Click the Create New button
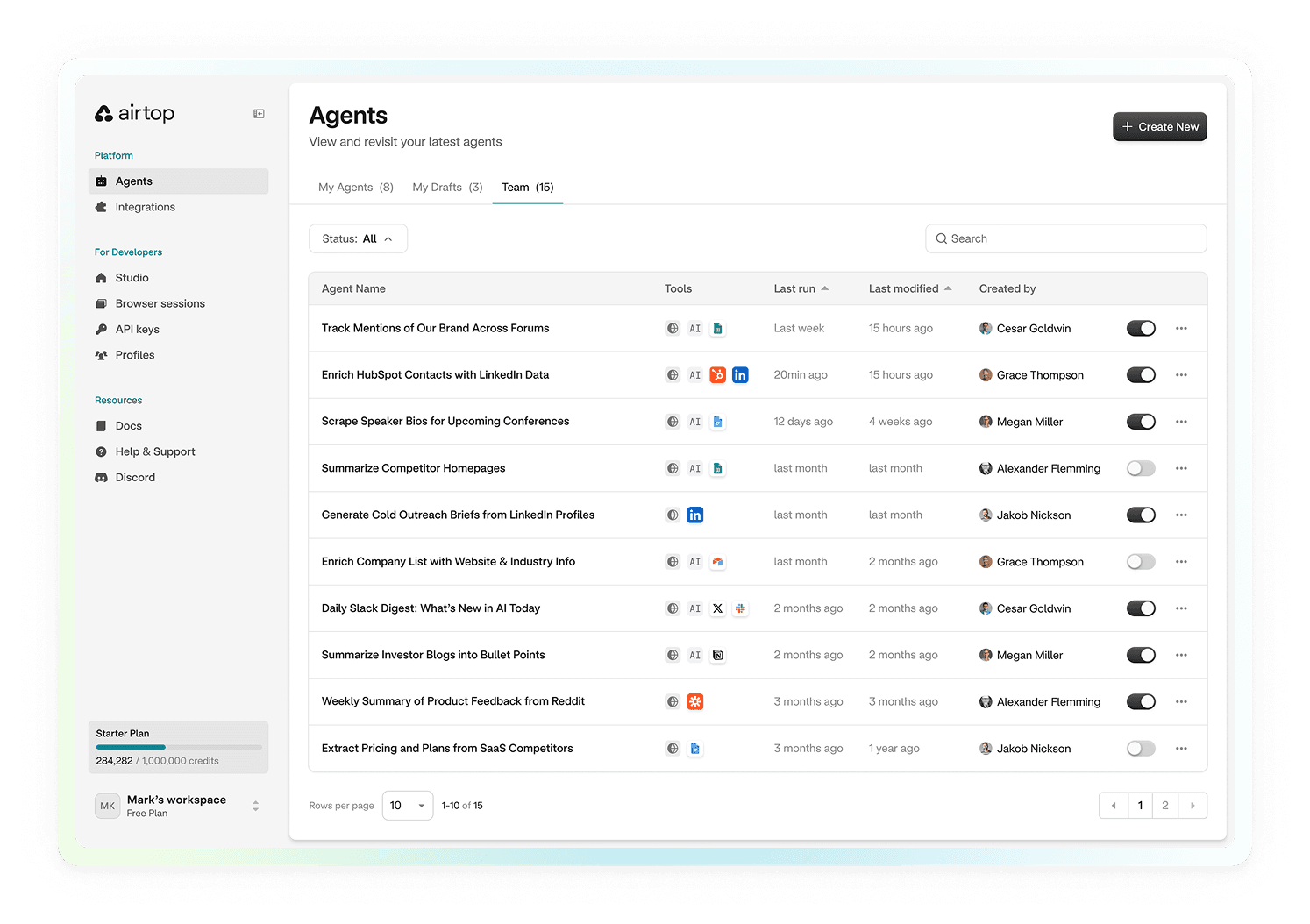This screenshot has height=924, width=1310. pyautogui.click(x=1159, y=126)
